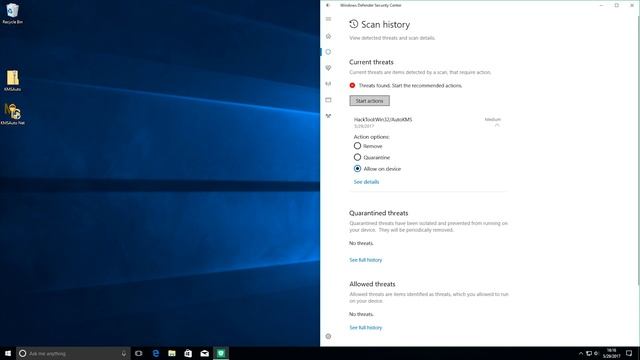
Task: Open the Recycle Bin desktop icon
Action: [12, 13]
